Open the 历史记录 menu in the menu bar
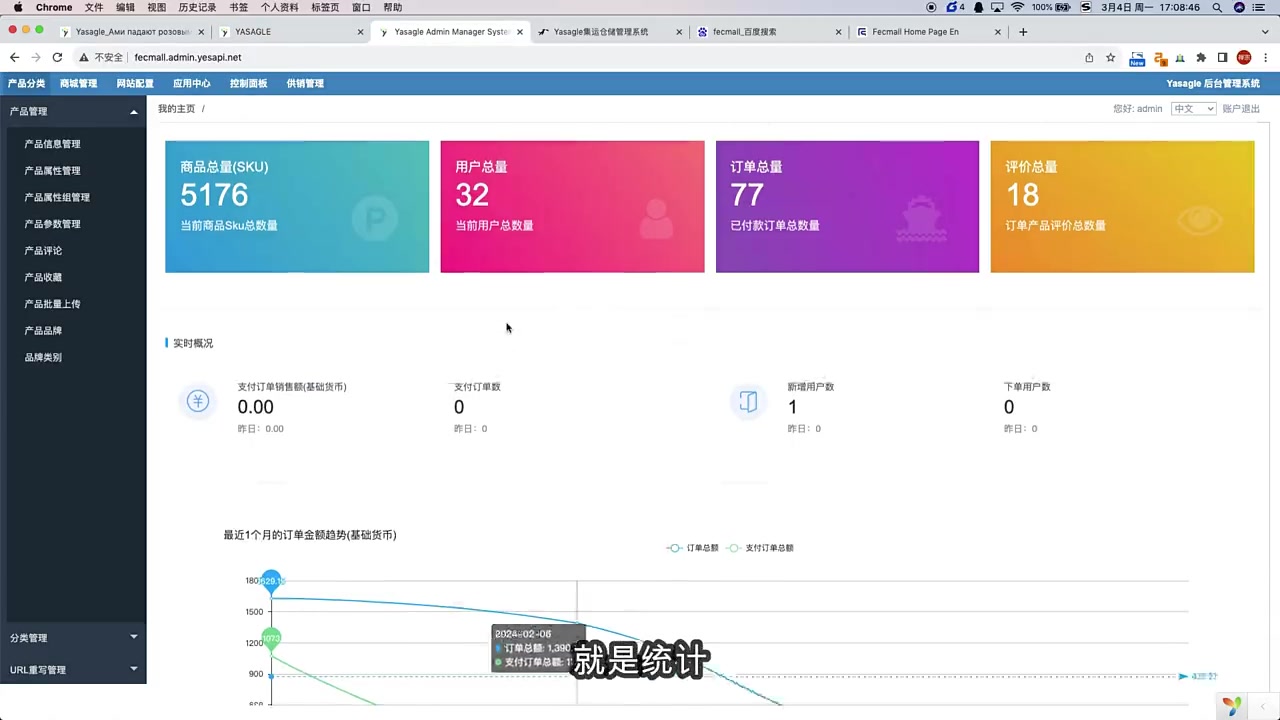The width and height of the screenshot is (1280, 720). pyautogui.click(x=197, y=7)
